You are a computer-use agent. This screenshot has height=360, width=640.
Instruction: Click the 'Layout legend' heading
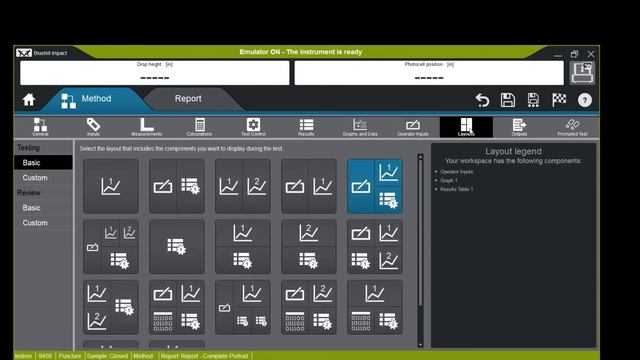[x=513, y=151]
